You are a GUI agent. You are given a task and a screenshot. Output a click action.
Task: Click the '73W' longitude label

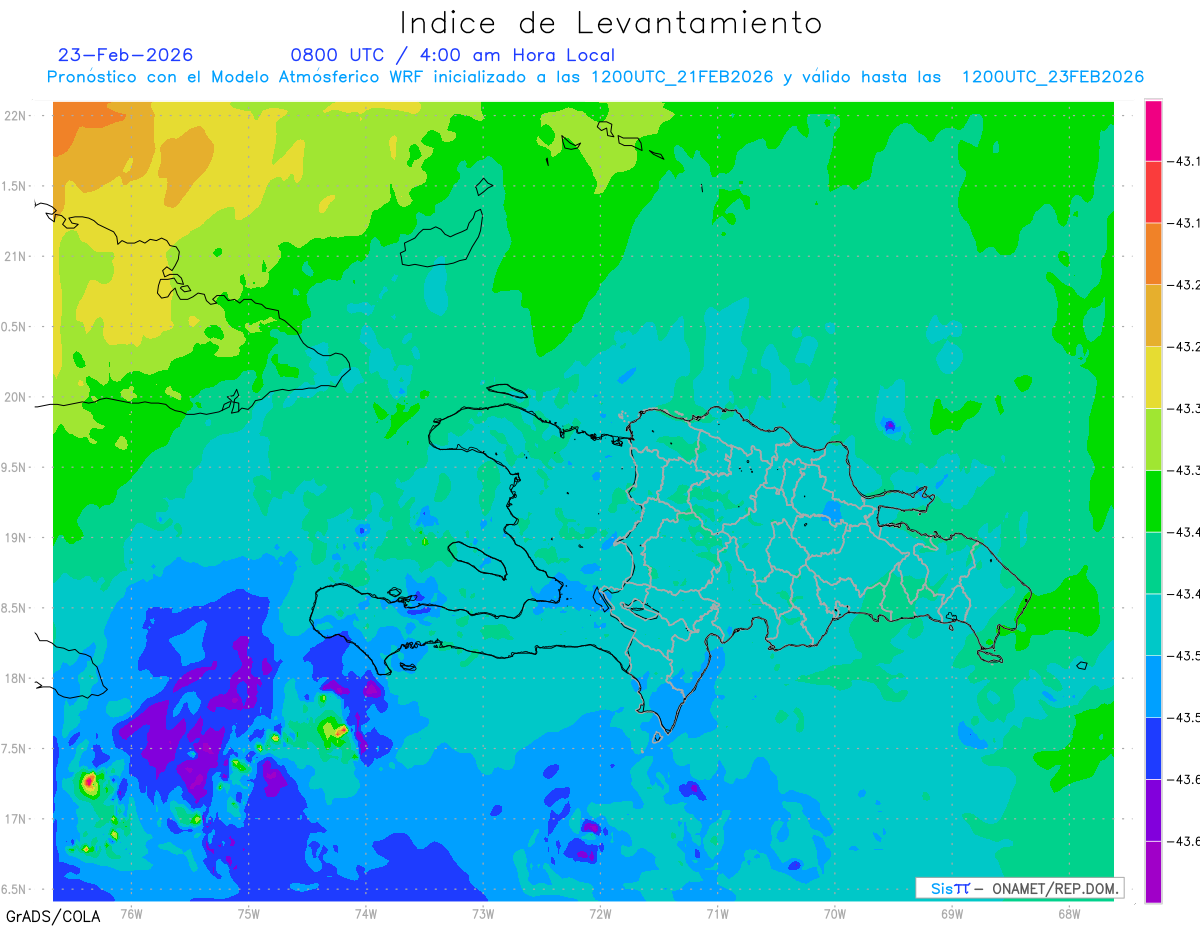[x=483, y=913]
